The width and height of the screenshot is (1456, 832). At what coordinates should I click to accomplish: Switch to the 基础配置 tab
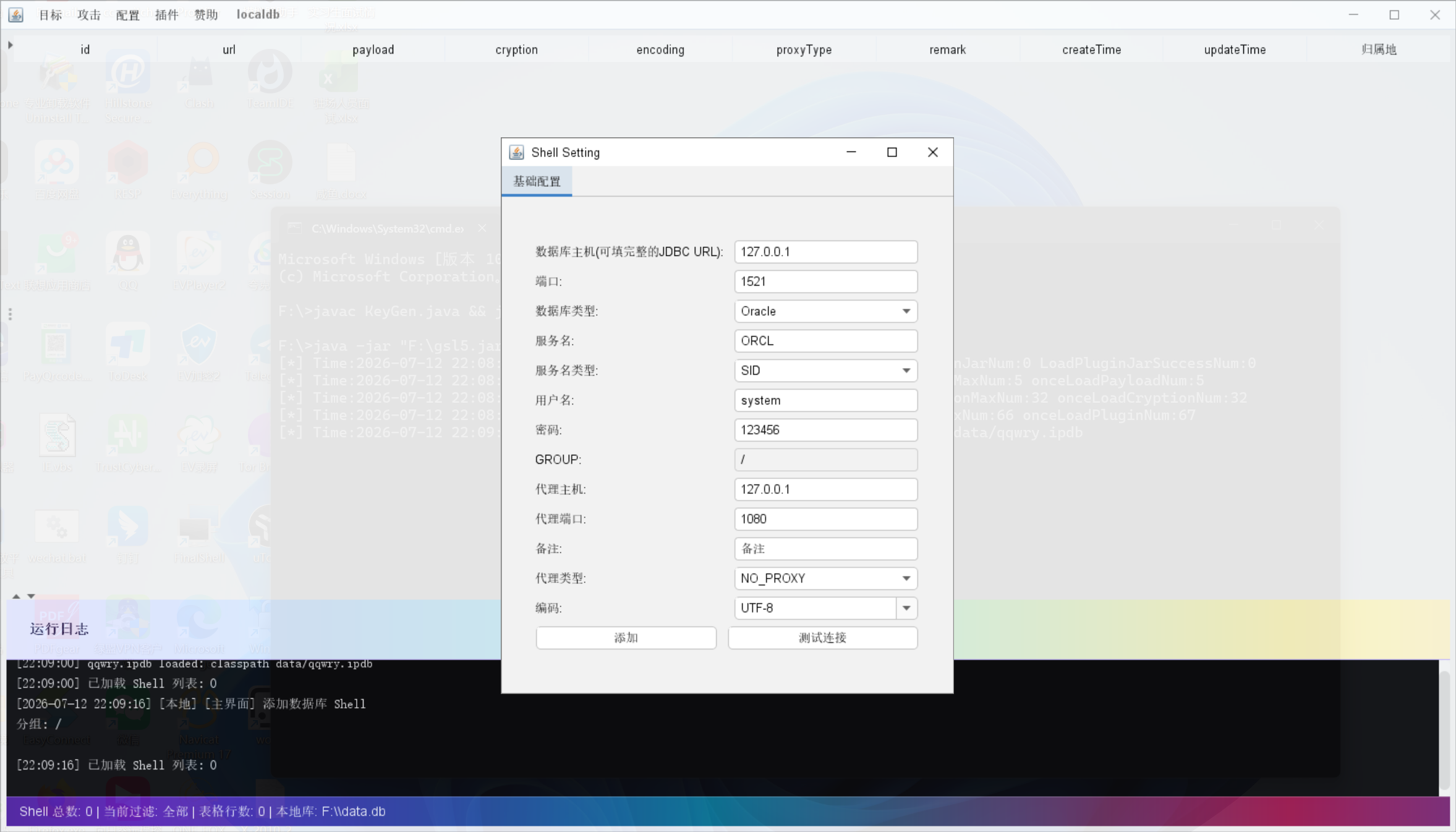coord(537,181)
